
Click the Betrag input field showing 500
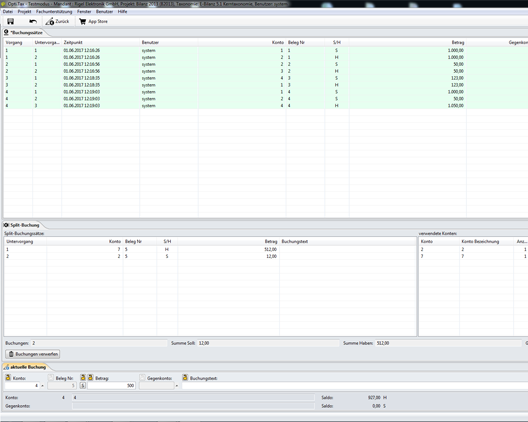(x=111, y=386)
